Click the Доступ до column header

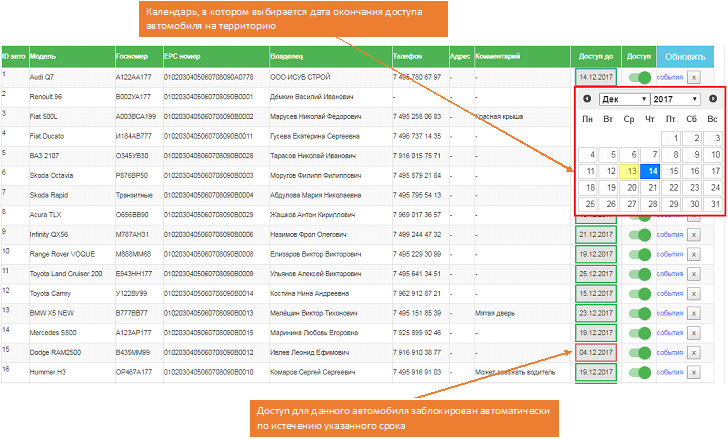point(596,56)
